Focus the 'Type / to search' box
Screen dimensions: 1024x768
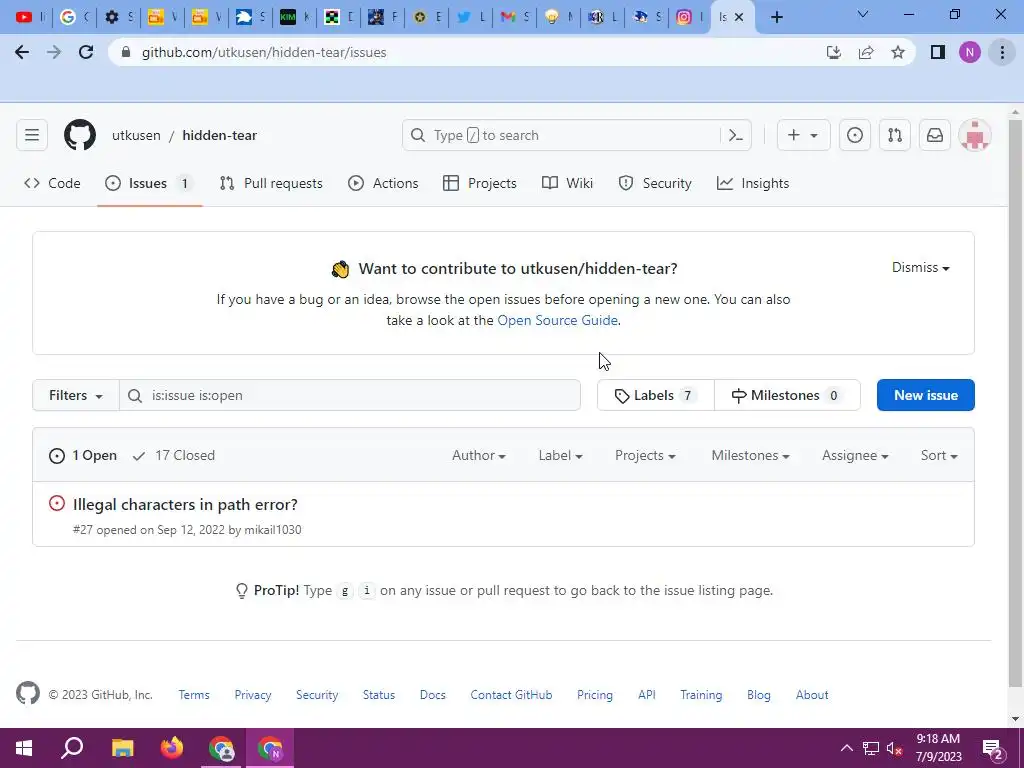click(x=564, y=135)
